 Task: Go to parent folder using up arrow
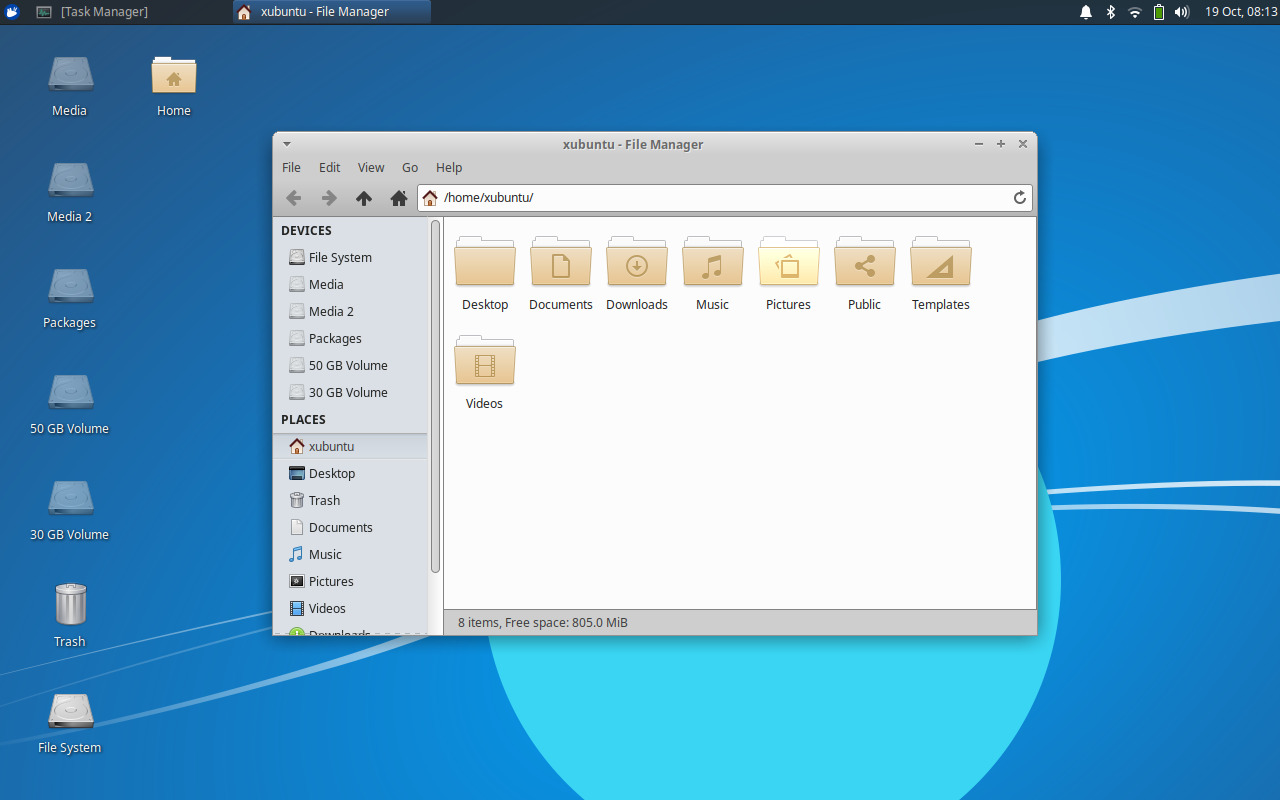[x=364, y=198]
